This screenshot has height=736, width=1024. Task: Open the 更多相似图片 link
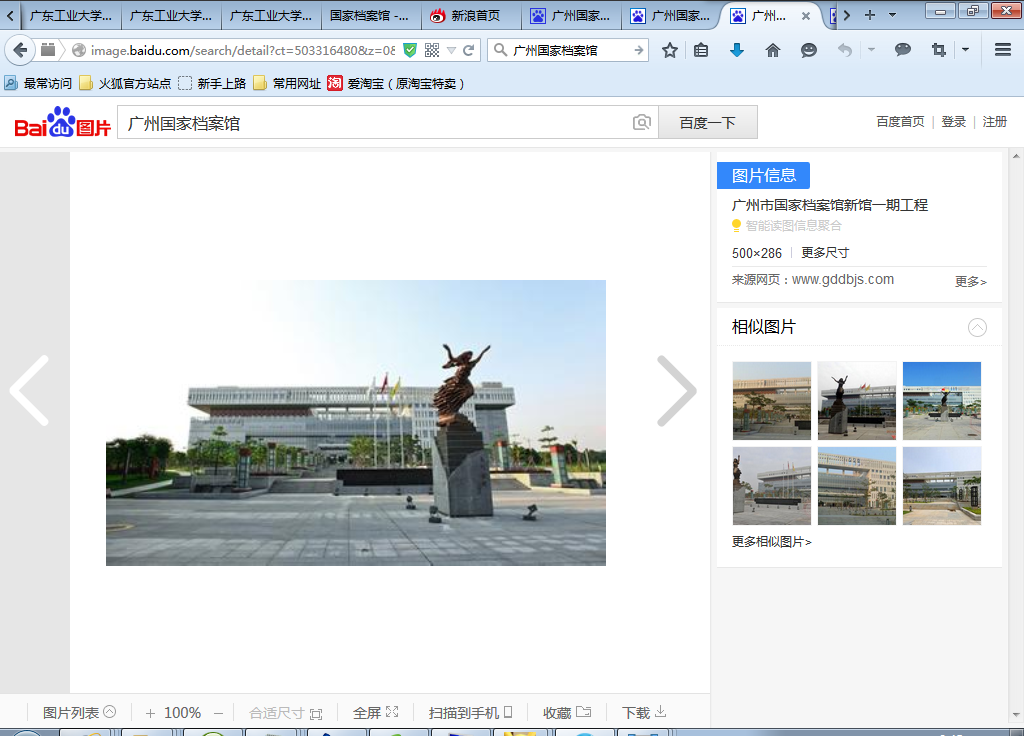tap(771, 542)
